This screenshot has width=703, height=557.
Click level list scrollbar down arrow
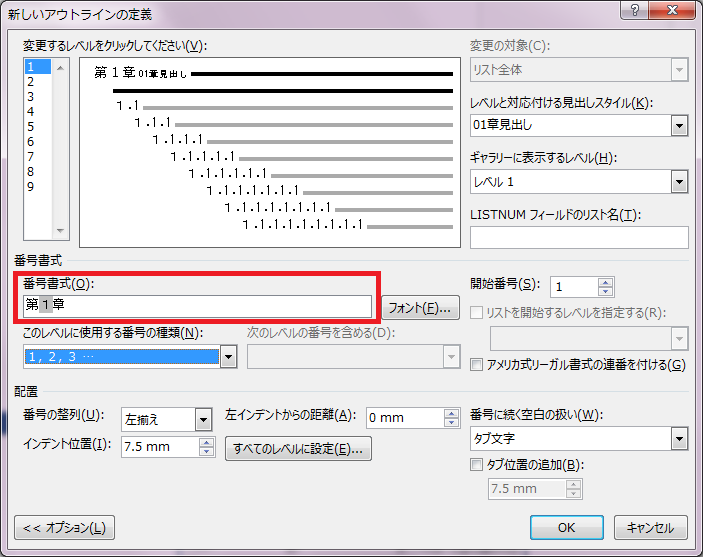[61, 231]
